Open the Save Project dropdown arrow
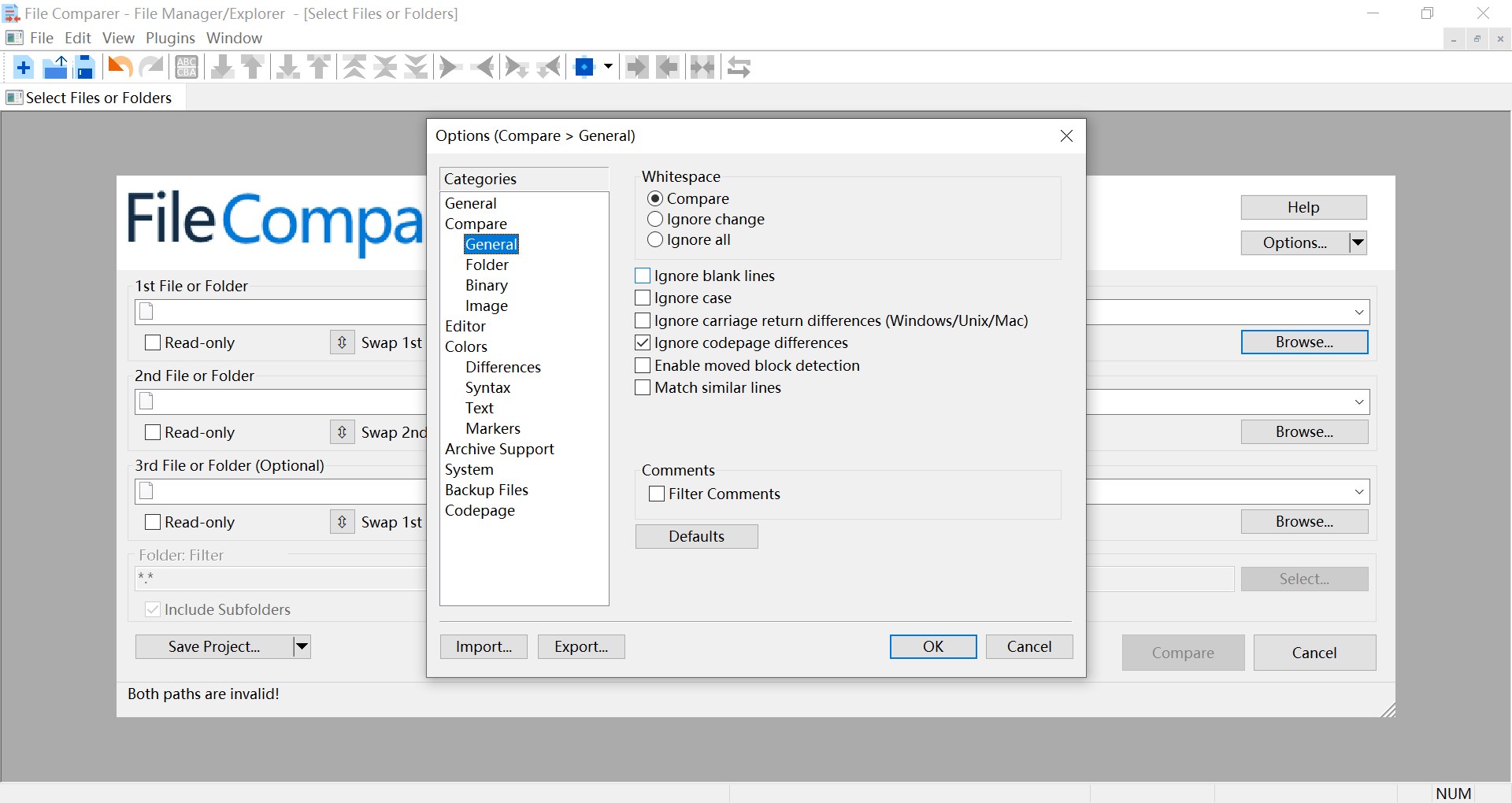The width and height of the screenshot is (1512, 803). click(302, 646)
